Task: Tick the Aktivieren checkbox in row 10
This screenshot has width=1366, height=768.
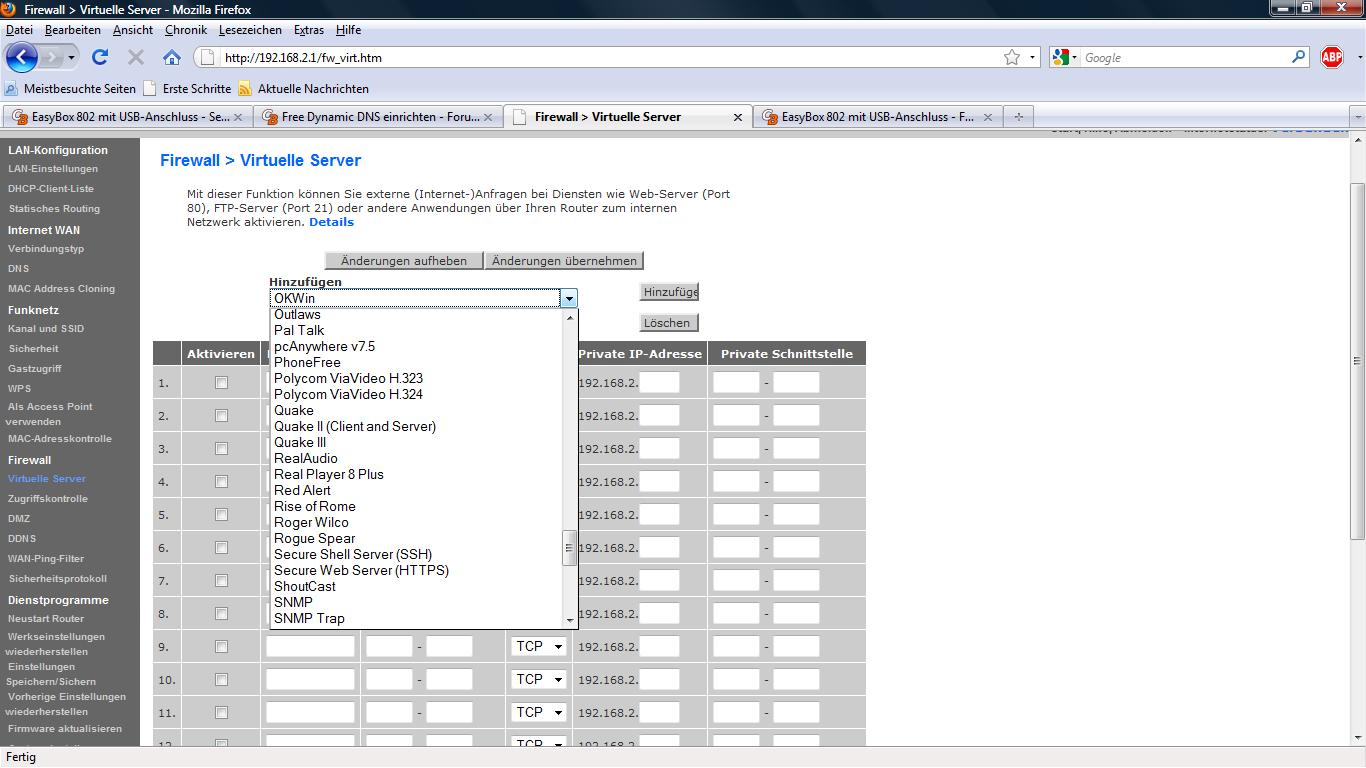Action: click(221, 680)
